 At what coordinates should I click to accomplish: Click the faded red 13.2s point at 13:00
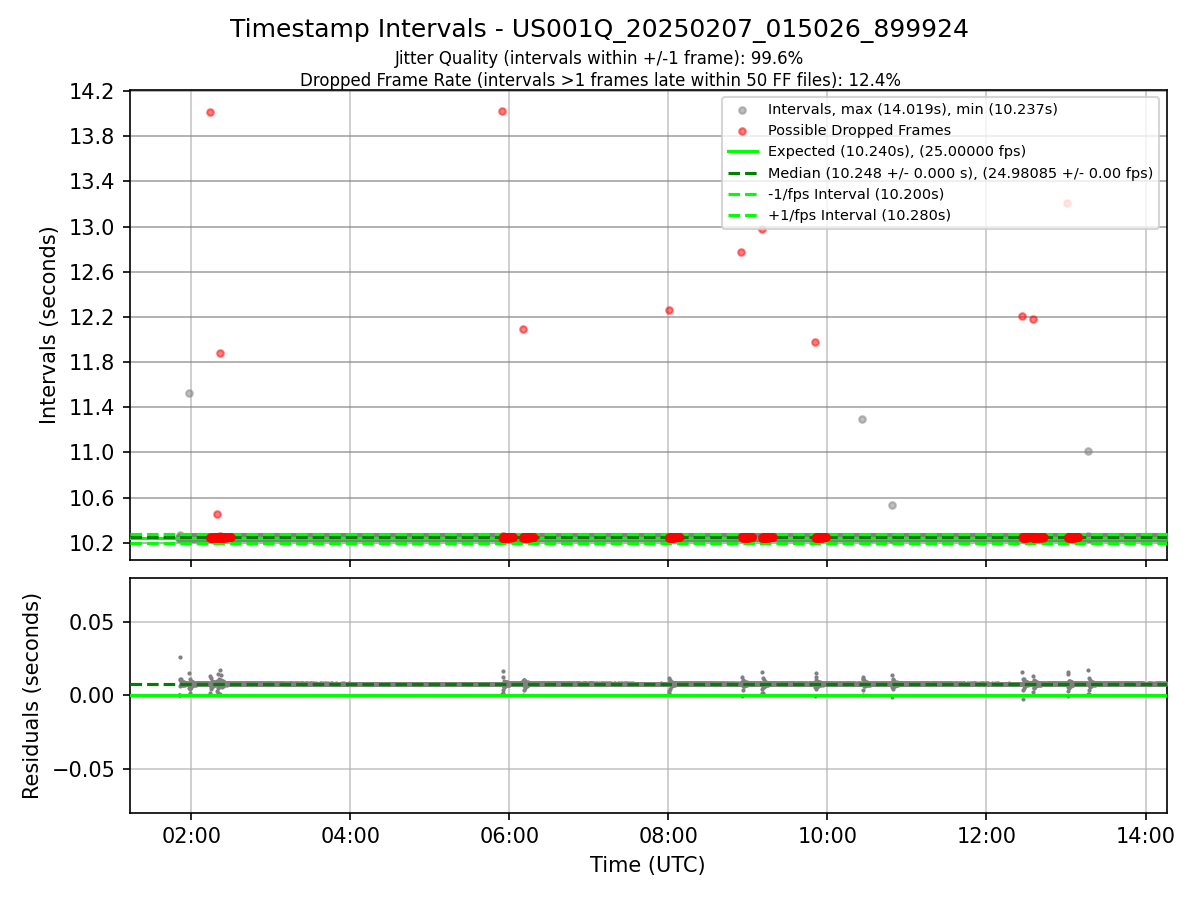coord(1067,203)
